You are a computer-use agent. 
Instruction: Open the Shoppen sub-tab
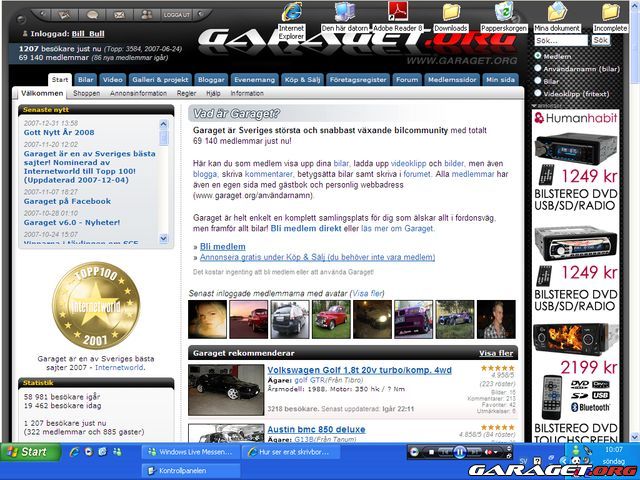point(87,93)
